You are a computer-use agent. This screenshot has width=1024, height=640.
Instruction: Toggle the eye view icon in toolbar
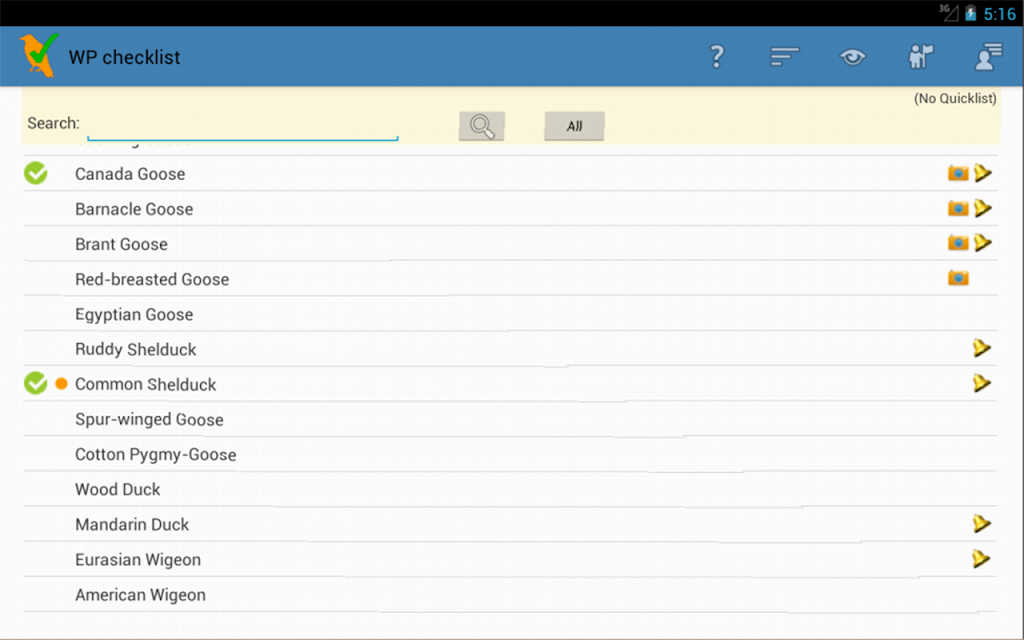click(852, 57)
